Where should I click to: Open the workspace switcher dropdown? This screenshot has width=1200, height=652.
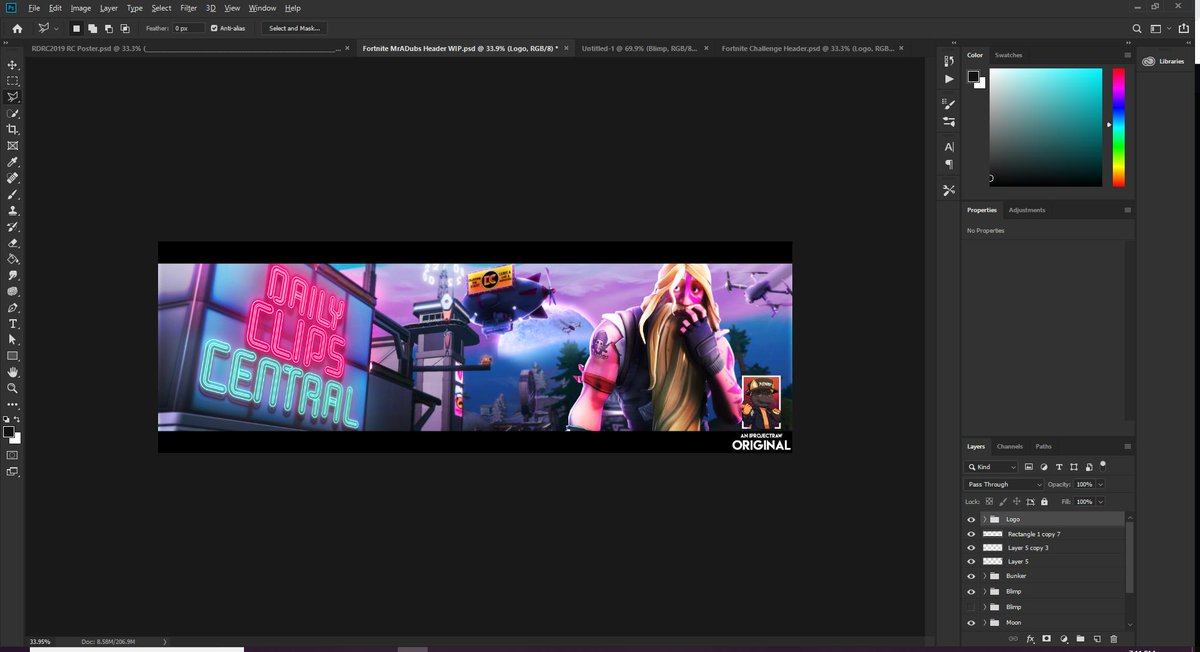[1159, 29]
